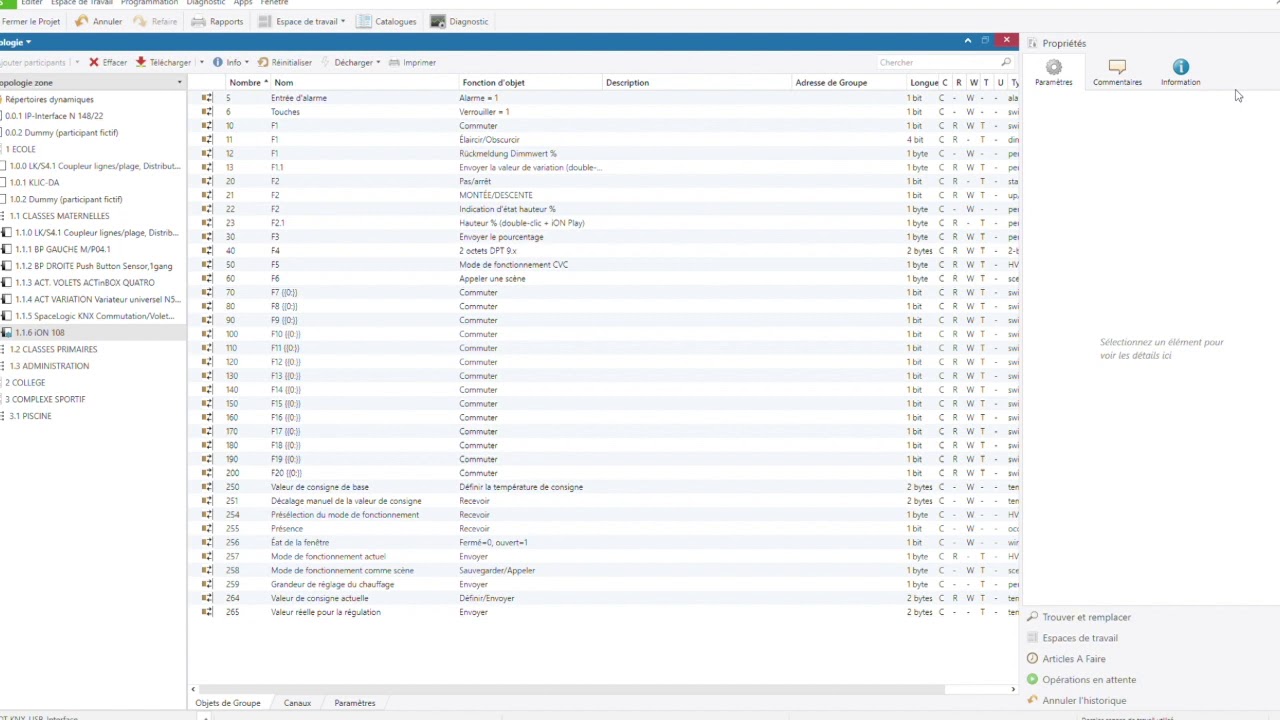Open the Commentaires speech-bubble tab
This screenshot has height=720, width=1280.
[1117, 73]
